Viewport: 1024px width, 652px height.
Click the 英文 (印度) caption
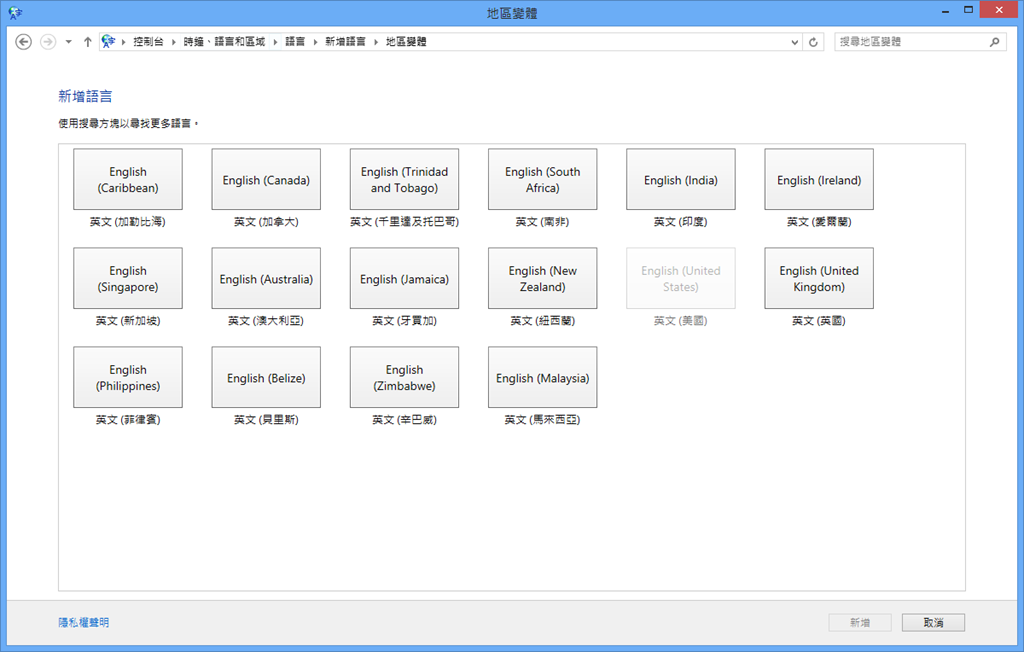(x=680, y=222)
